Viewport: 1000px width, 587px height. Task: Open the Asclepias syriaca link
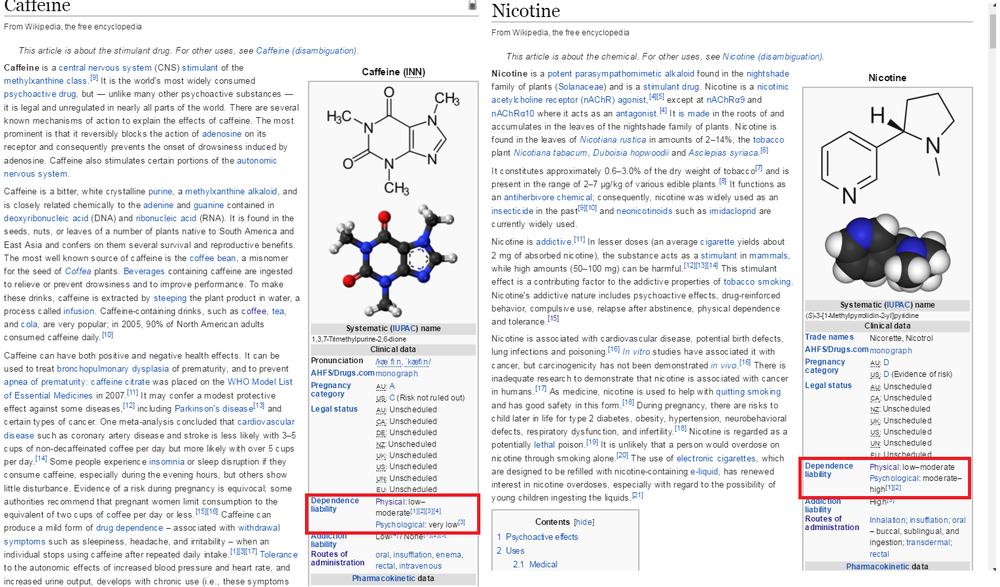pos(724,152)
